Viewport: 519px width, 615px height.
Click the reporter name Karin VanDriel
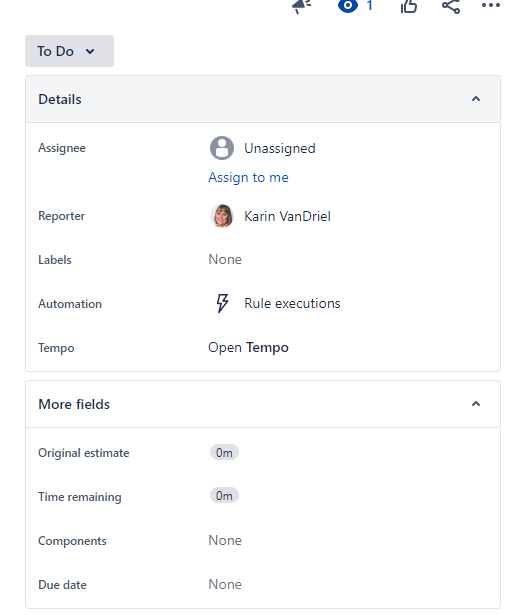[288, 216]
